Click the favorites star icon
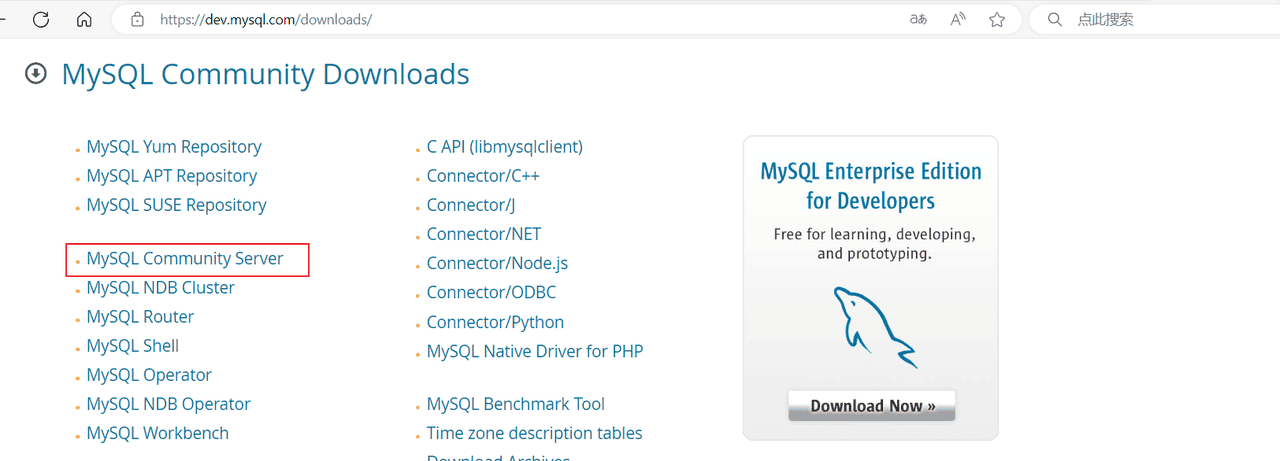 coord(996,19)
